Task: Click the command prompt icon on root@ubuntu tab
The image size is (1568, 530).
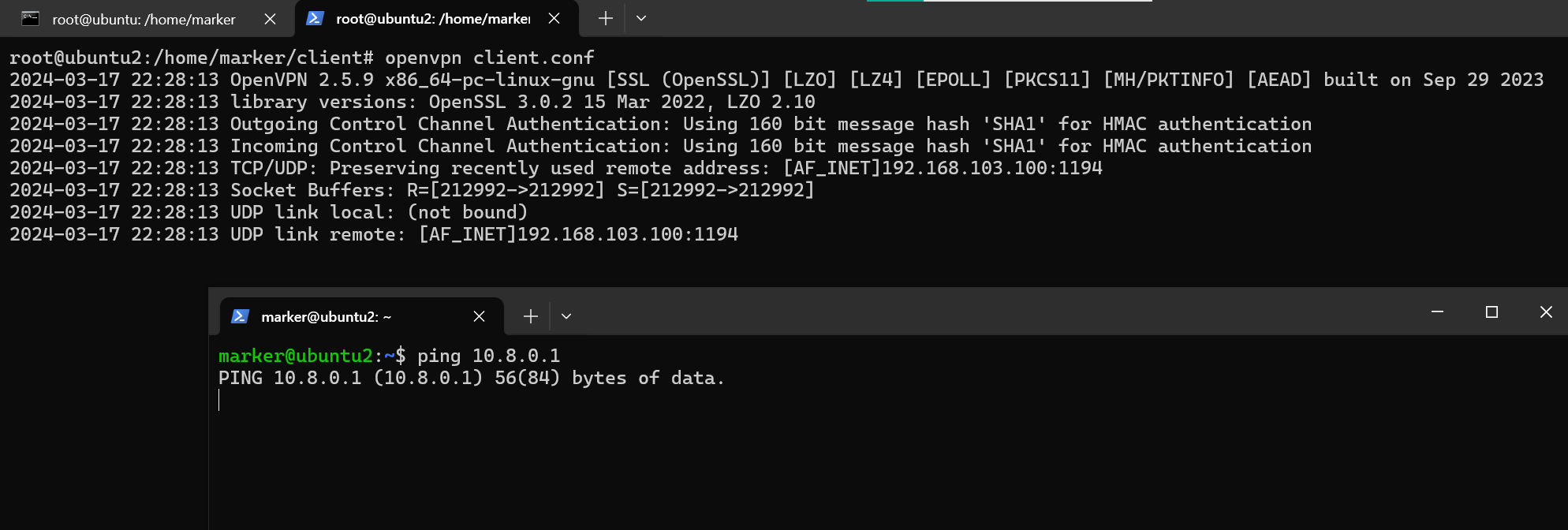Action: click(31, 19)
